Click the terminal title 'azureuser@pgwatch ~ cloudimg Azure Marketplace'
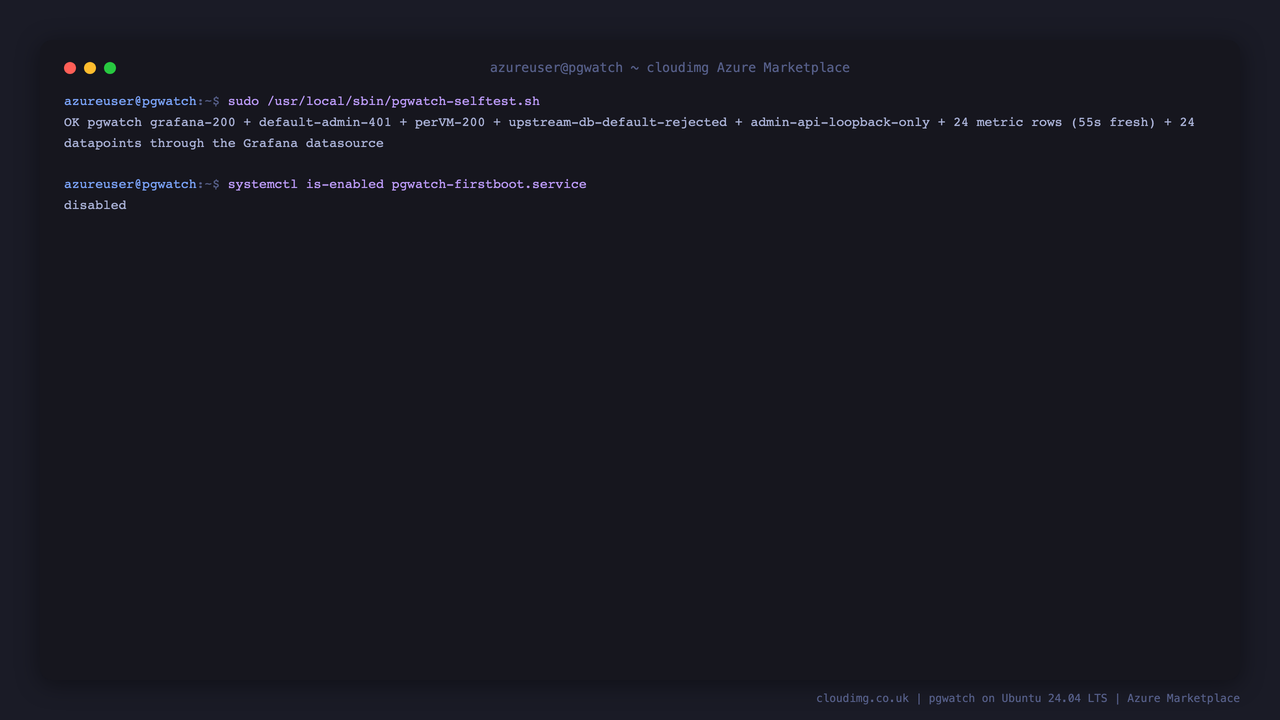 click(670, 68)
